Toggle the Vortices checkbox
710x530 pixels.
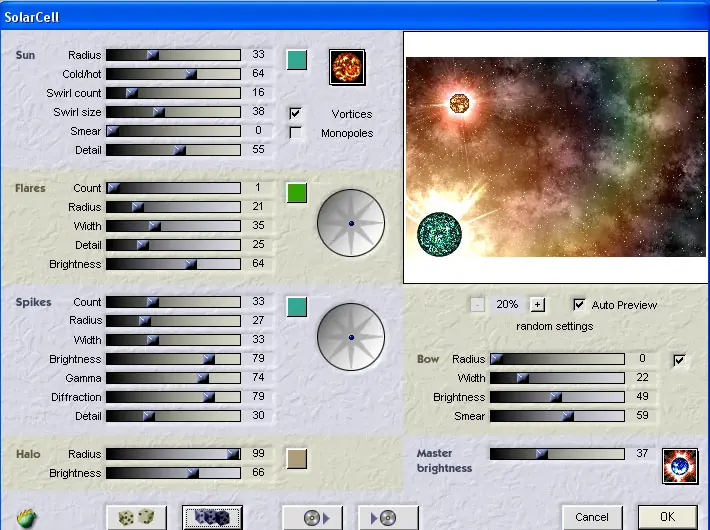(x=295, y=113)
